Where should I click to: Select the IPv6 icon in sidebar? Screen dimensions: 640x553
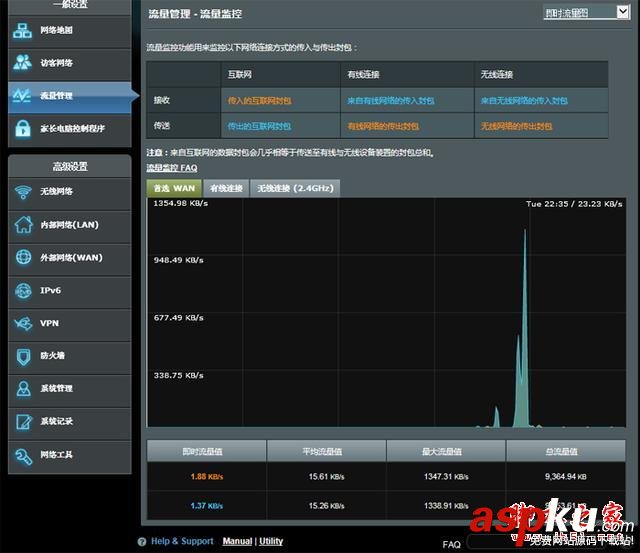[23, 291]
